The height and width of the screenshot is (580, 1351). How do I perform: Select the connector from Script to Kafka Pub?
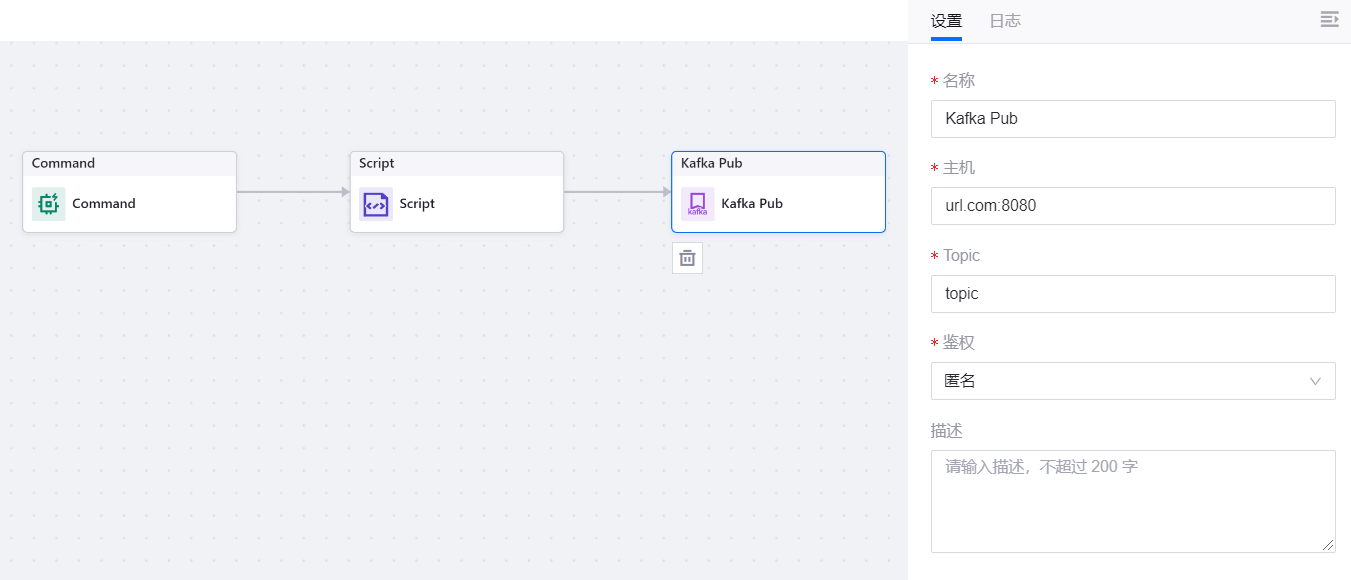[616, 192]
